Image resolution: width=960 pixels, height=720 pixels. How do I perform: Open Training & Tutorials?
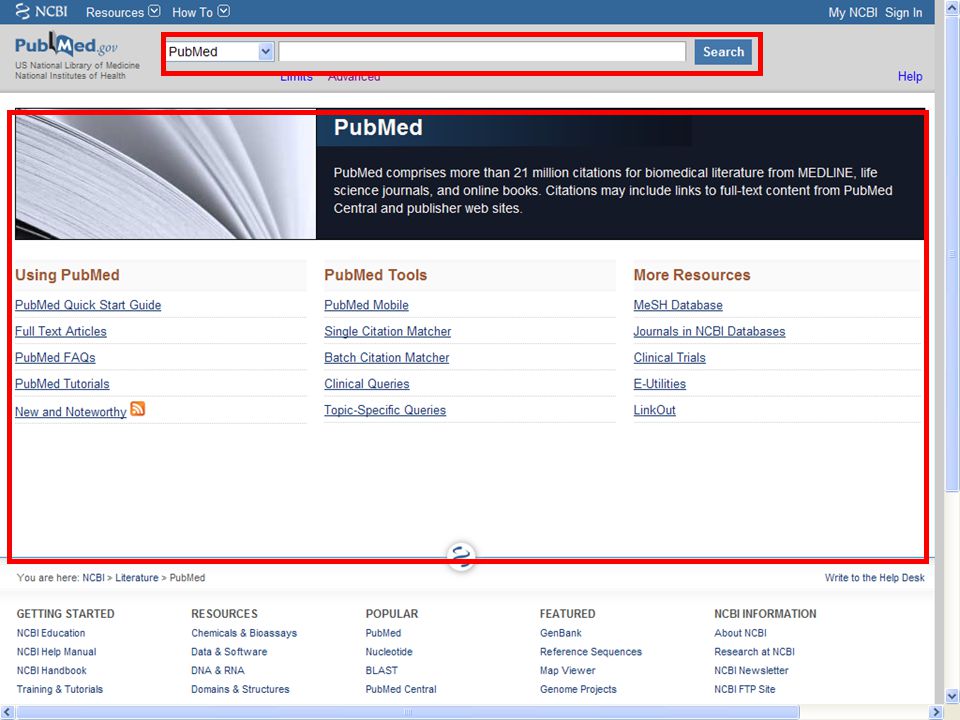click(59, 689)
